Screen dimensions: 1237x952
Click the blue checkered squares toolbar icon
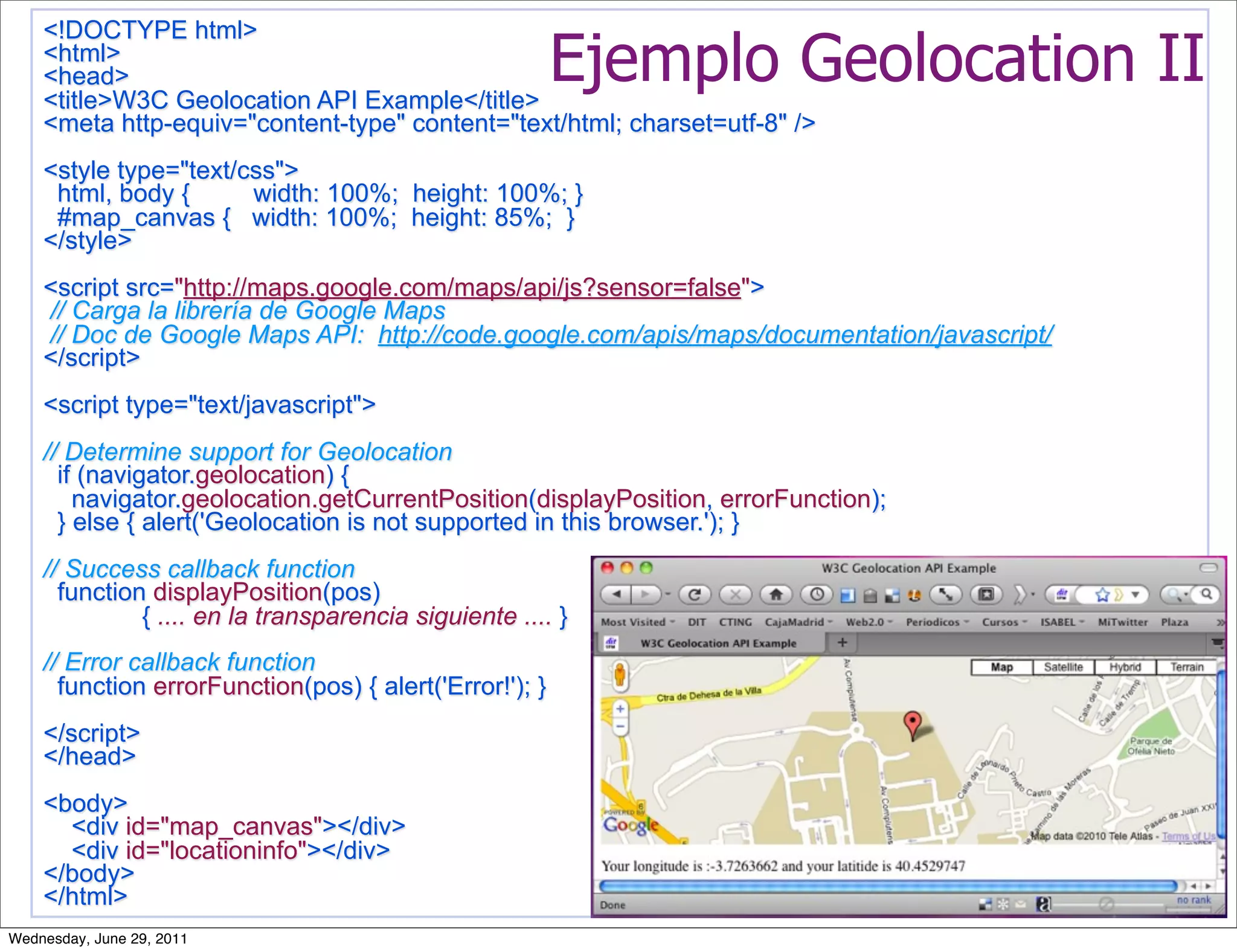pyautogui.click(x=892, y=596)
